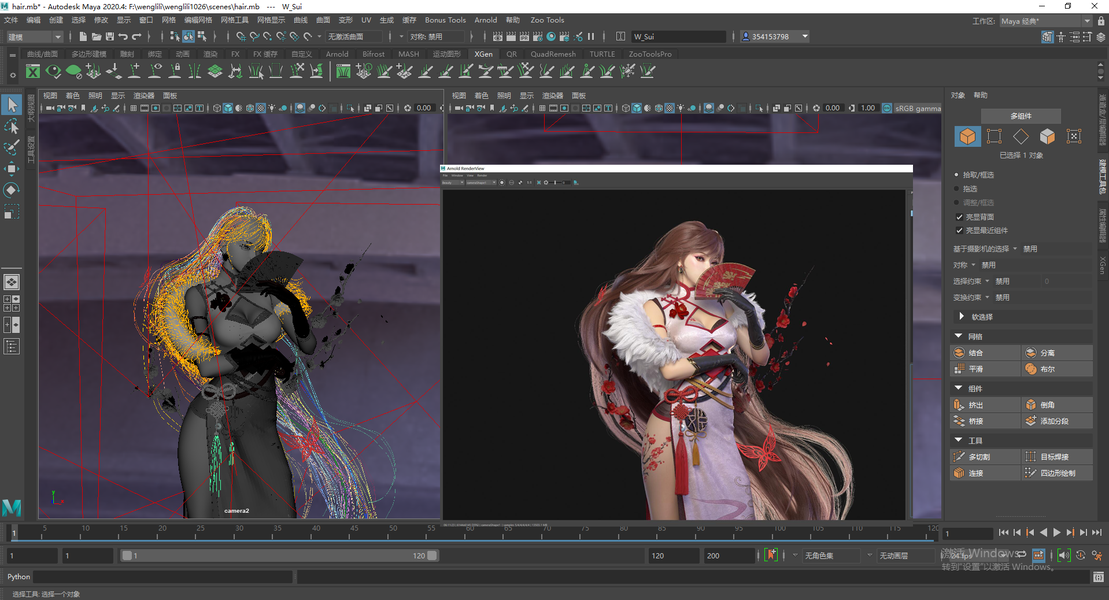Click the 多切割 multi-cut button
Viewport: 1109px width, 600px height.
(x=986, y=456)
